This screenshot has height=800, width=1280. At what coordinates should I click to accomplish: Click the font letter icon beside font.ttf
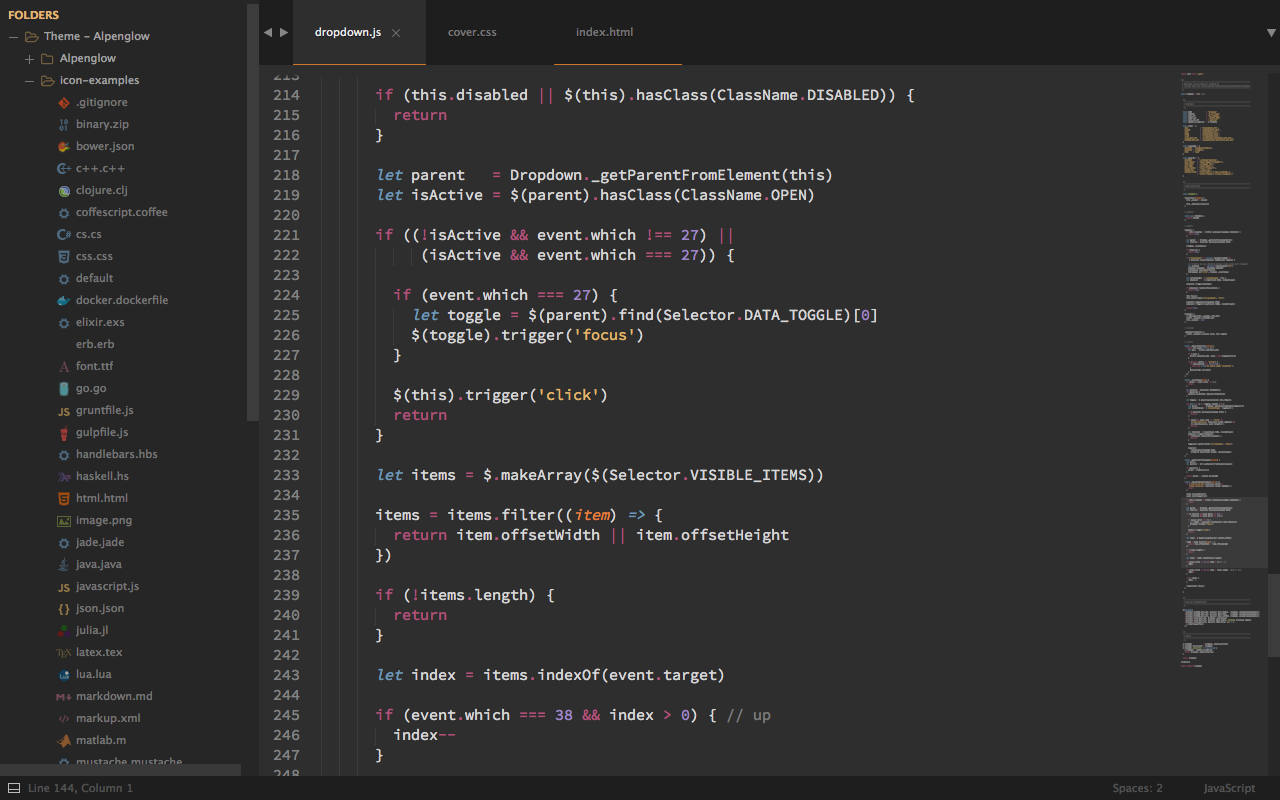point(64,366)
